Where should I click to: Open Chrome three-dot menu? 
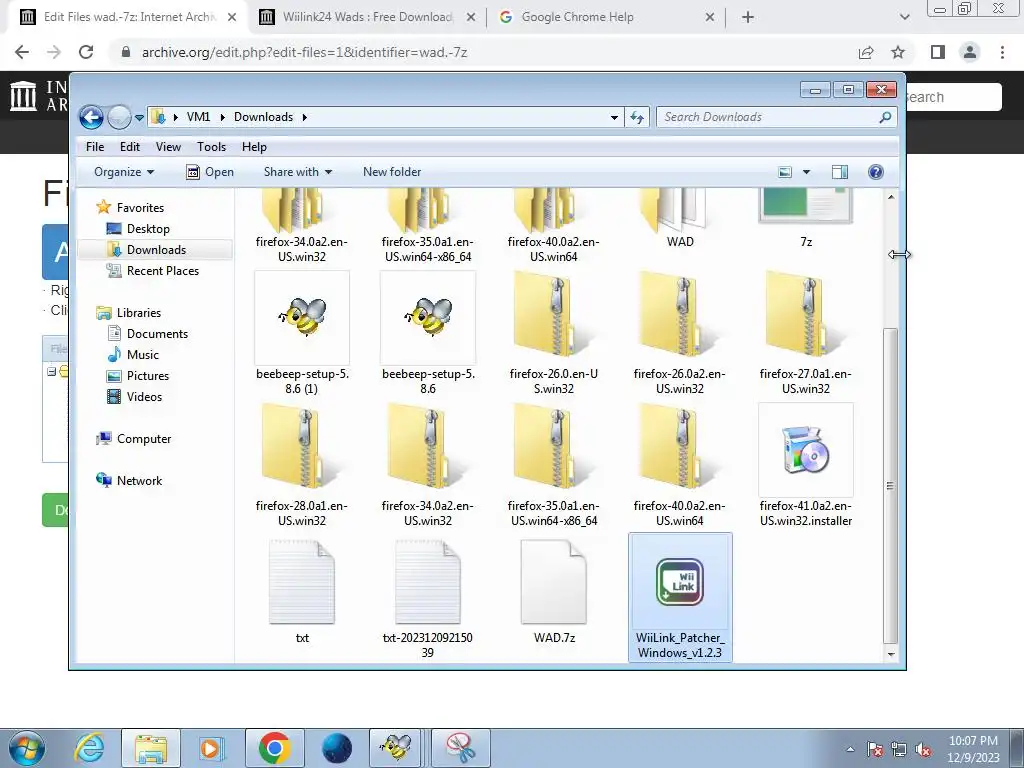pos(1002,52)
